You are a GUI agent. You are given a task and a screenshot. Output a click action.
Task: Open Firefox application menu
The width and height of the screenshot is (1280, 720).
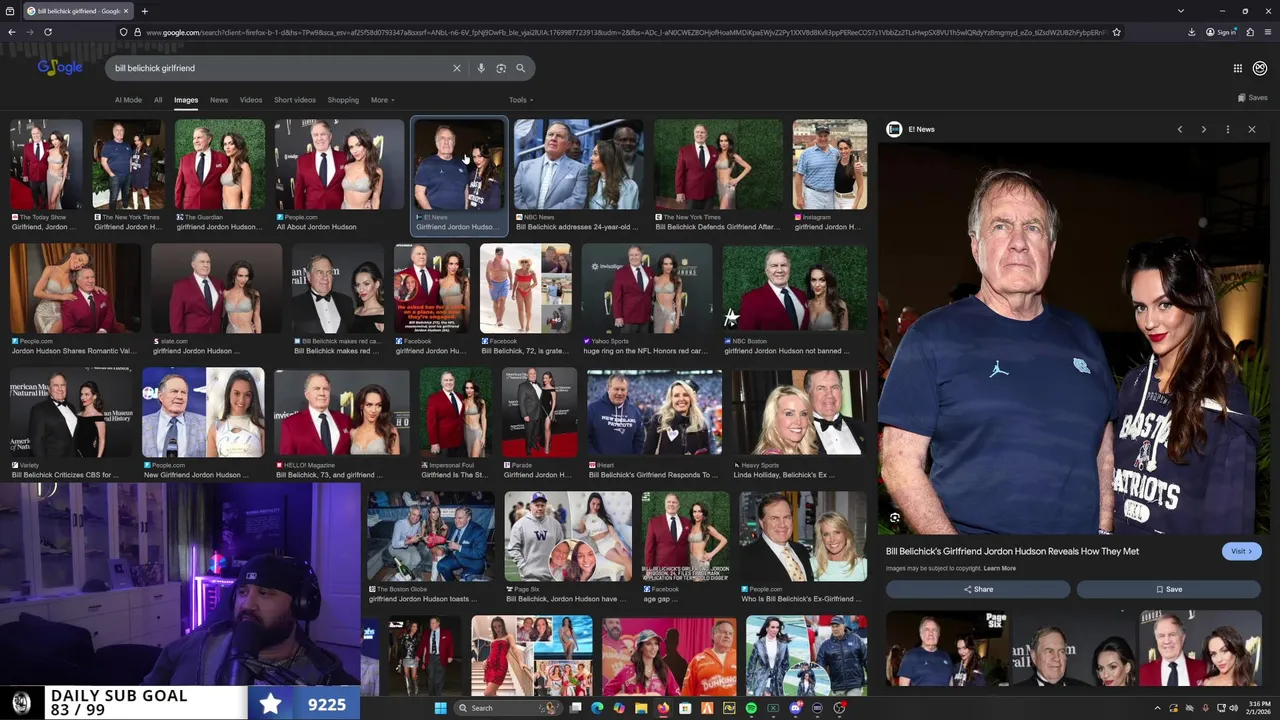1267,32
